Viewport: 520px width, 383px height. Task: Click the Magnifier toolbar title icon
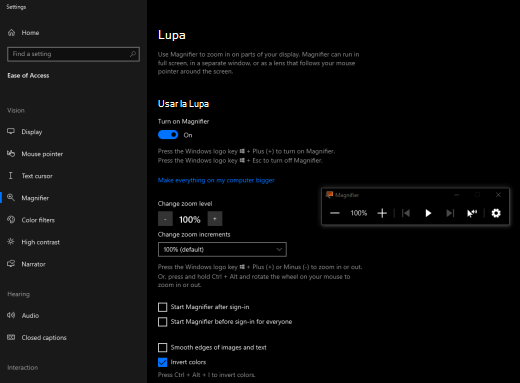coord(329,195)
